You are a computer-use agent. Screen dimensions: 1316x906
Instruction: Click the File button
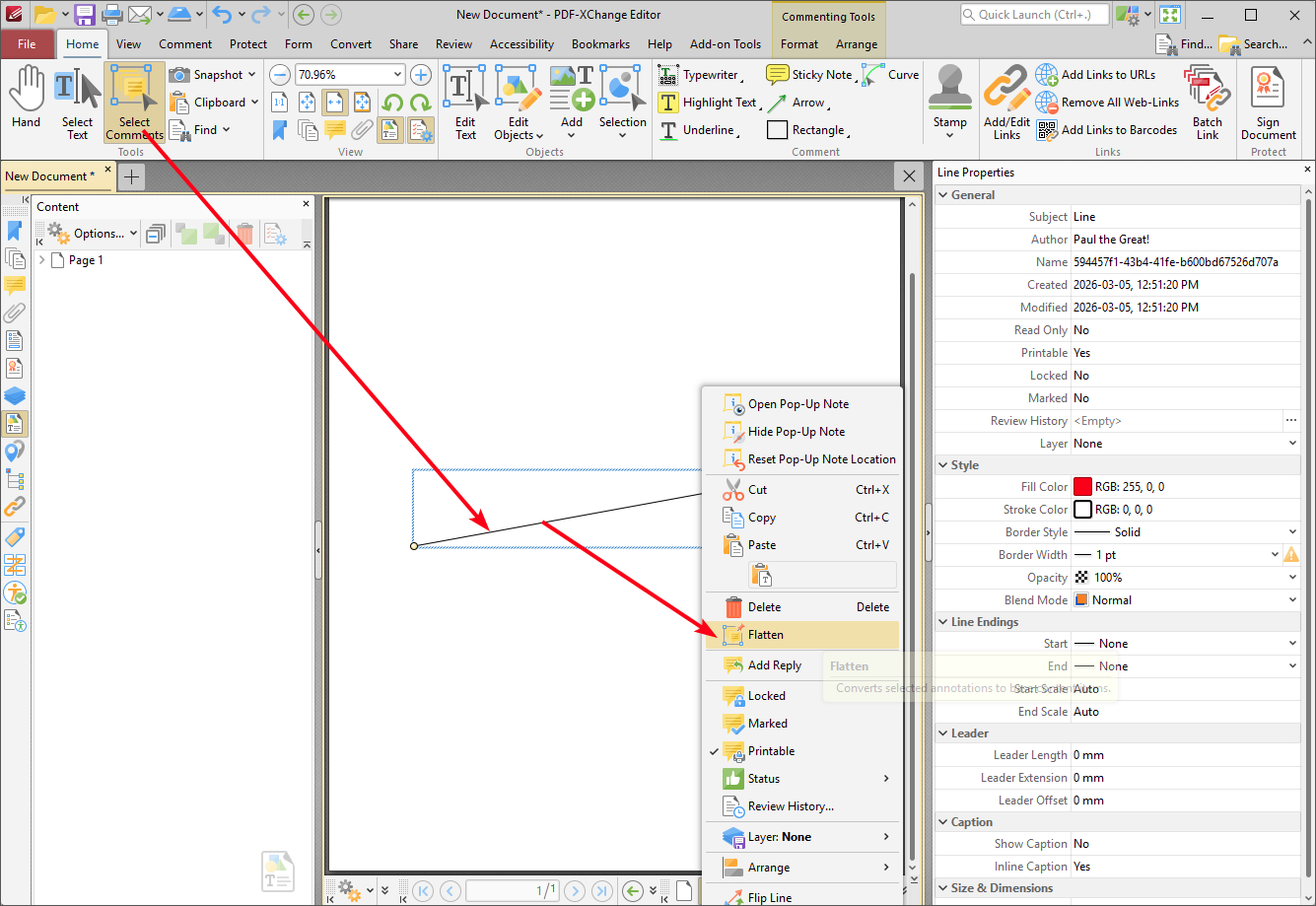point(27,44)
